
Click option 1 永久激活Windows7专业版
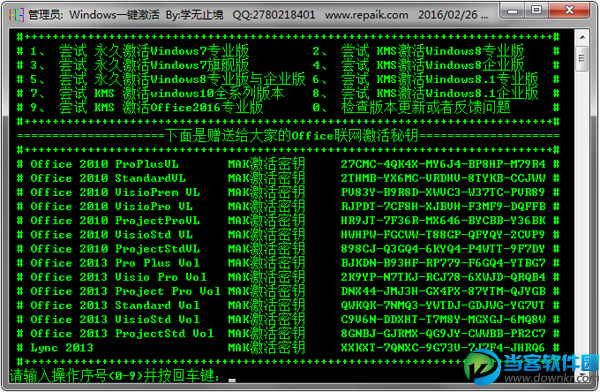click(140, 51)
